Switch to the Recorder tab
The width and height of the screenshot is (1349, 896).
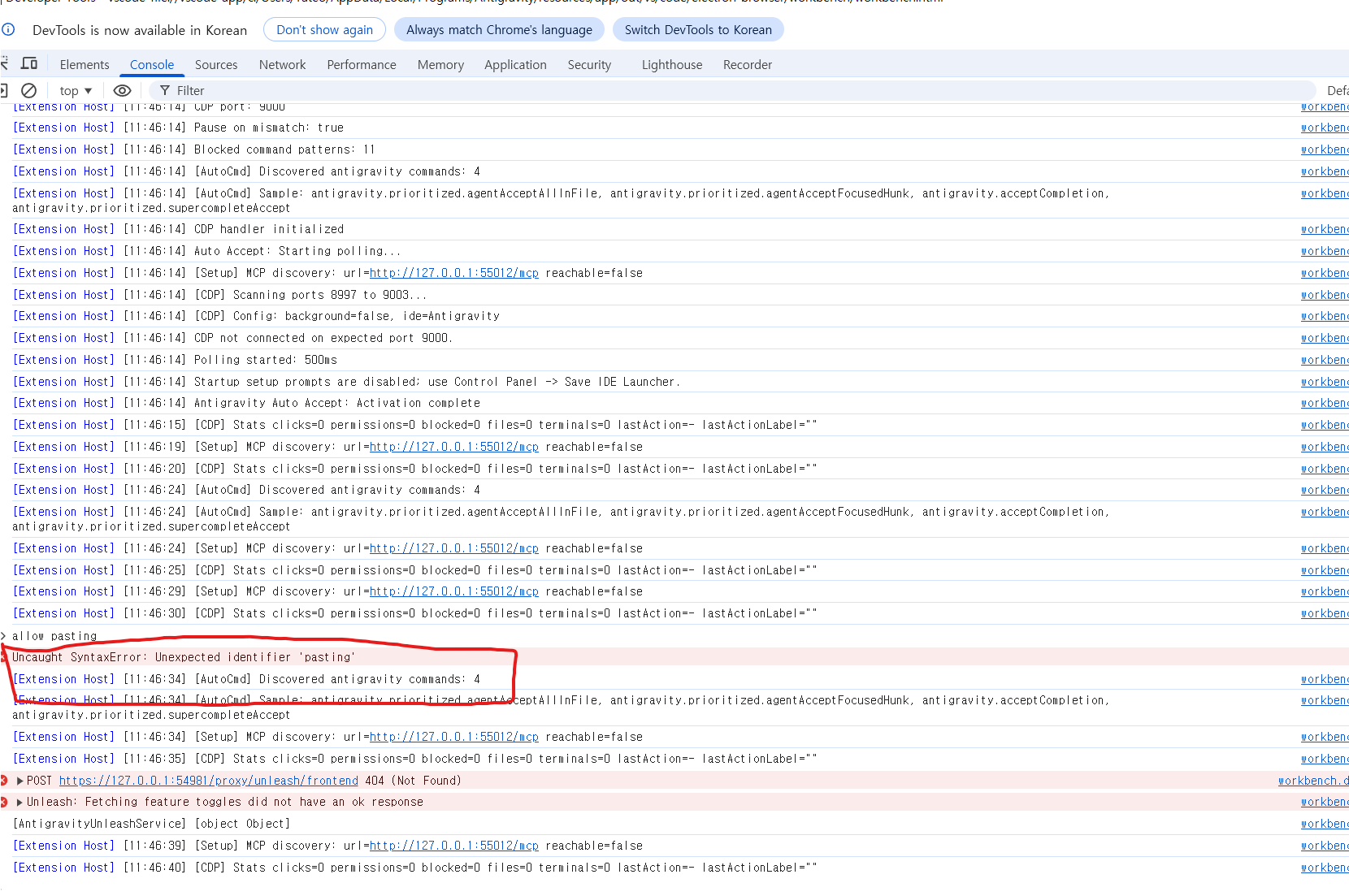[x=748, y=64]
